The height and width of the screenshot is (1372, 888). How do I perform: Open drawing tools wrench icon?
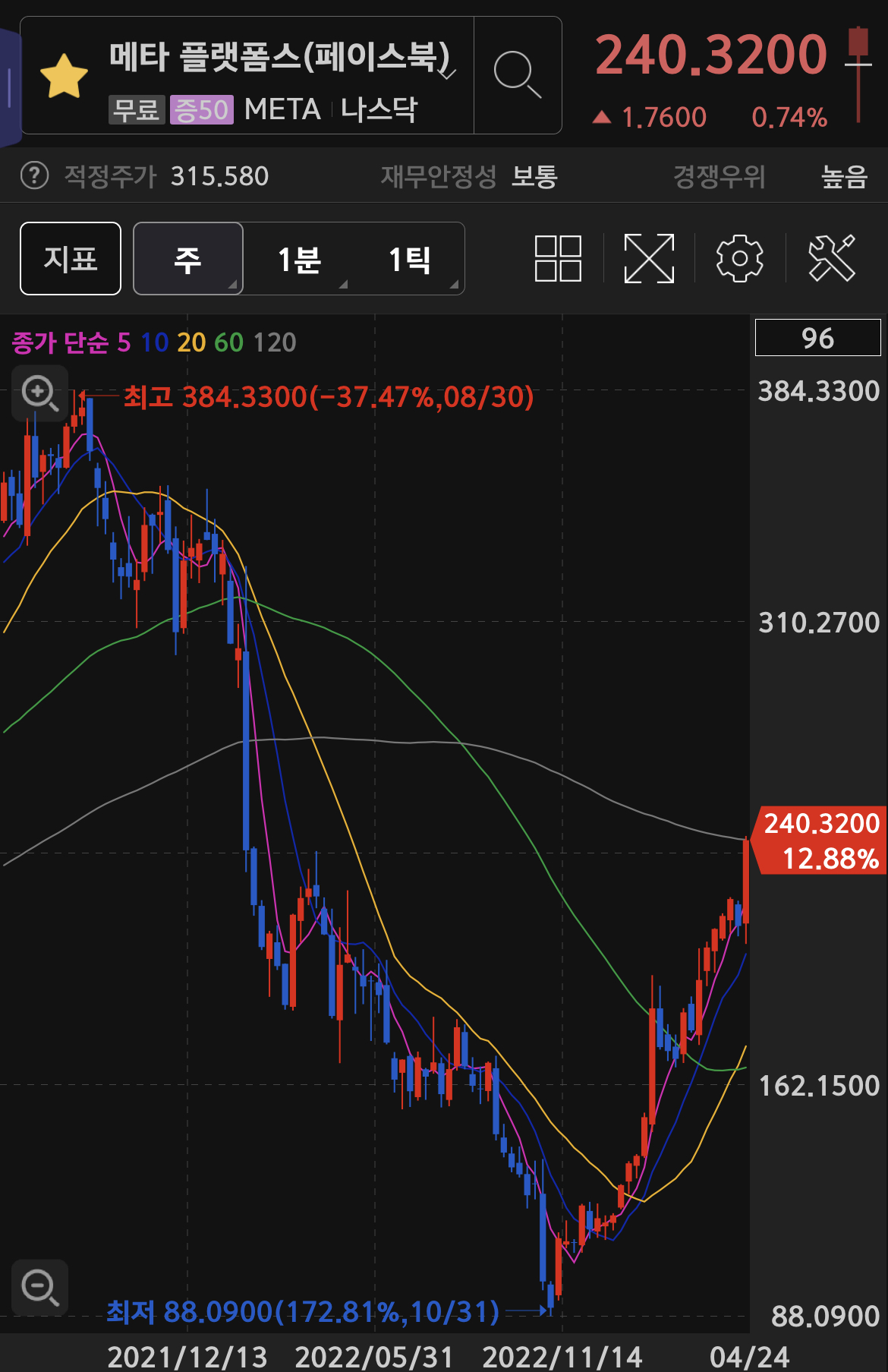click(x=832, y=258)
